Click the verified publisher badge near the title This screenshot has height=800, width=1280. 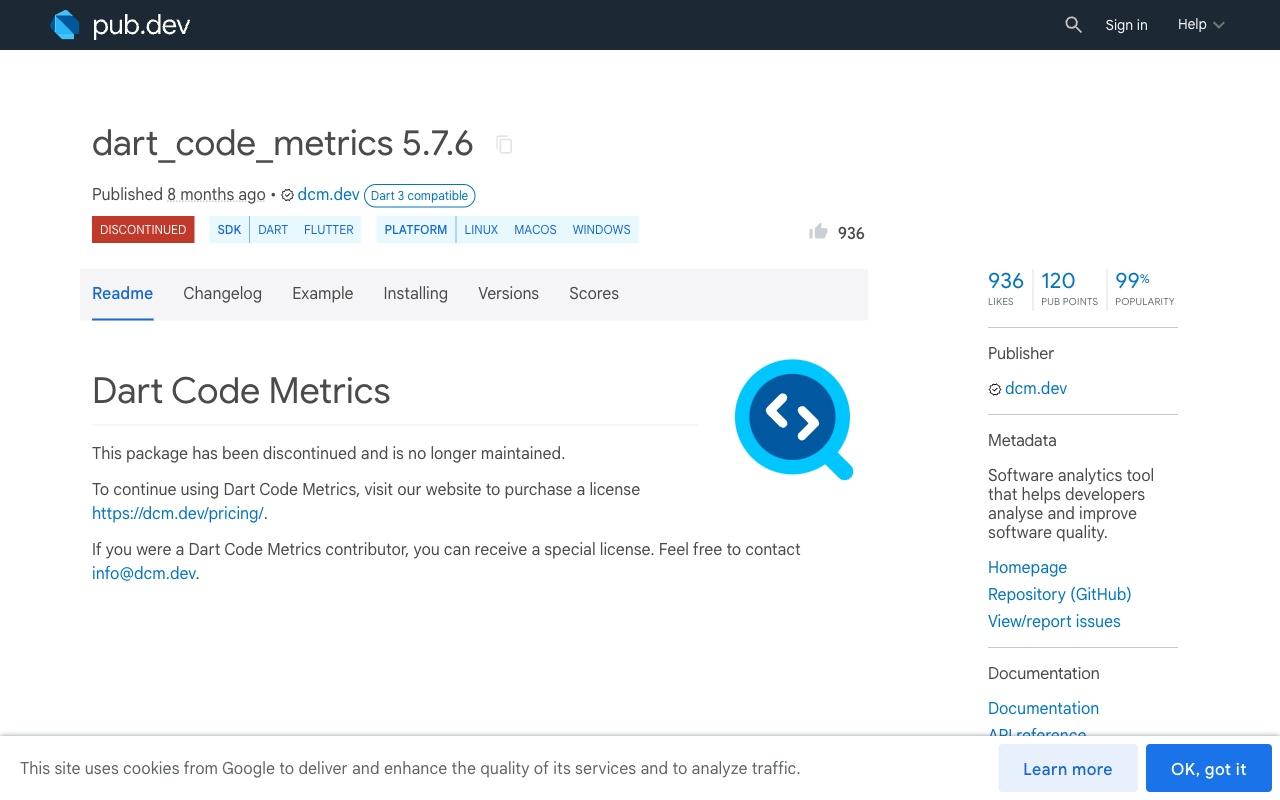tap(288, 195)
